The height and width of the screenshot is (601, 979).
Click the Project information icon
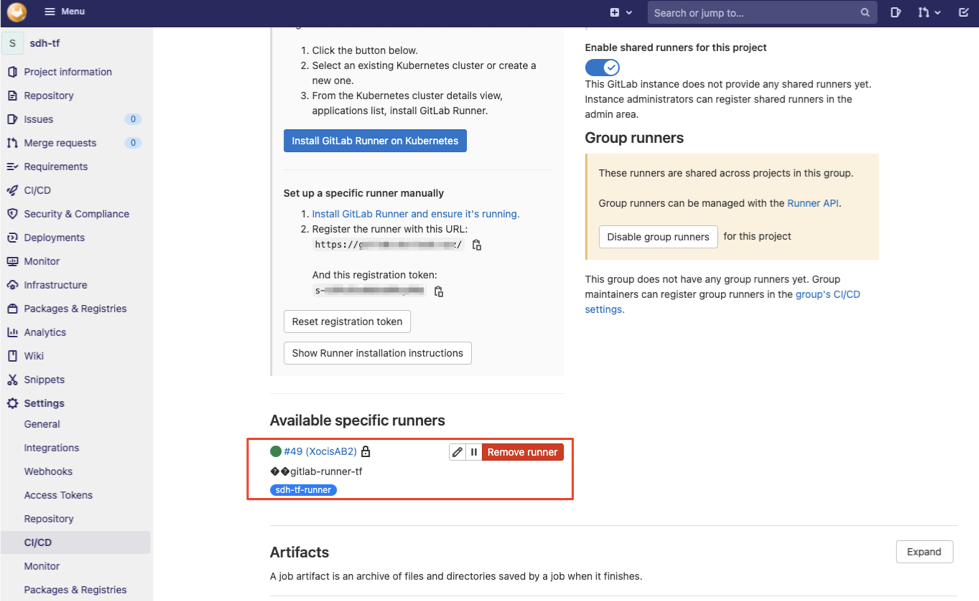(12, 72)
